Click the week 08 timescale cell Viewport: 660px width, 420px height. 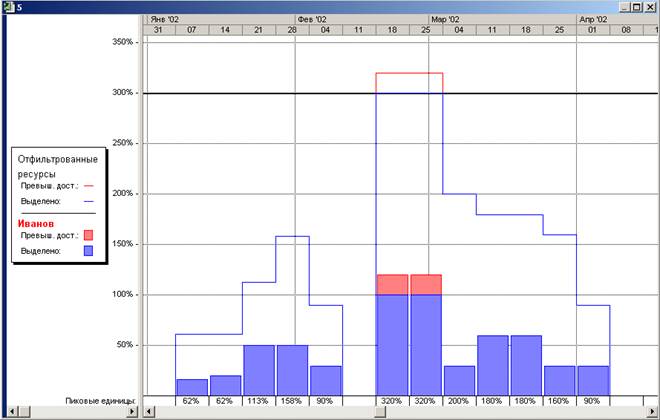626,30
